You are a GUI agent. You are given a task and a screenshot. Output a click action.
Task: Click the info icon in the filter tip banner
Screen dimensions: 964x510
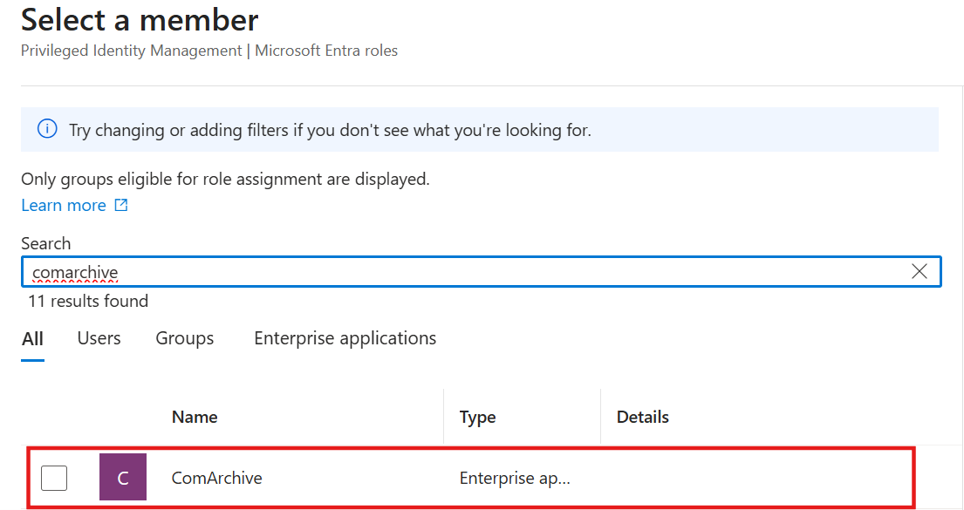47,129
